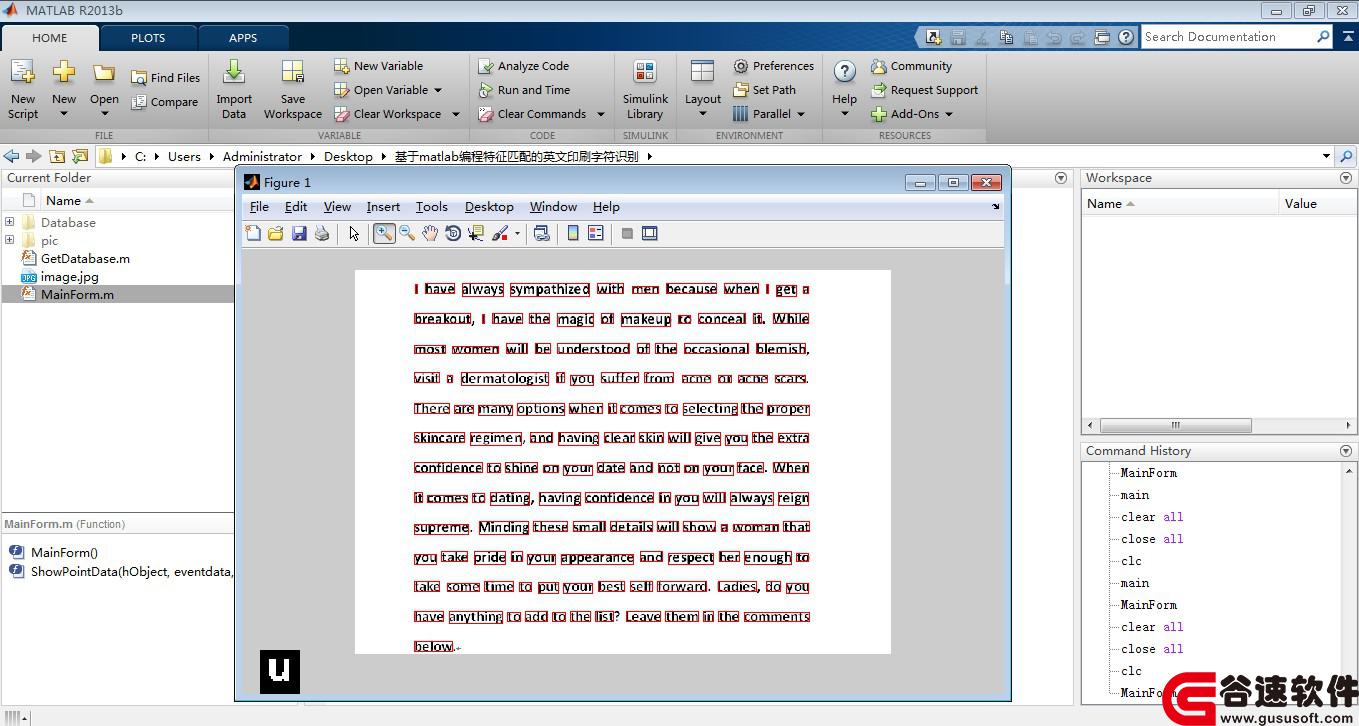Hide plot tools in Figure 1
The height and width of the screenshot is (726, 1359).
(627, 233)
